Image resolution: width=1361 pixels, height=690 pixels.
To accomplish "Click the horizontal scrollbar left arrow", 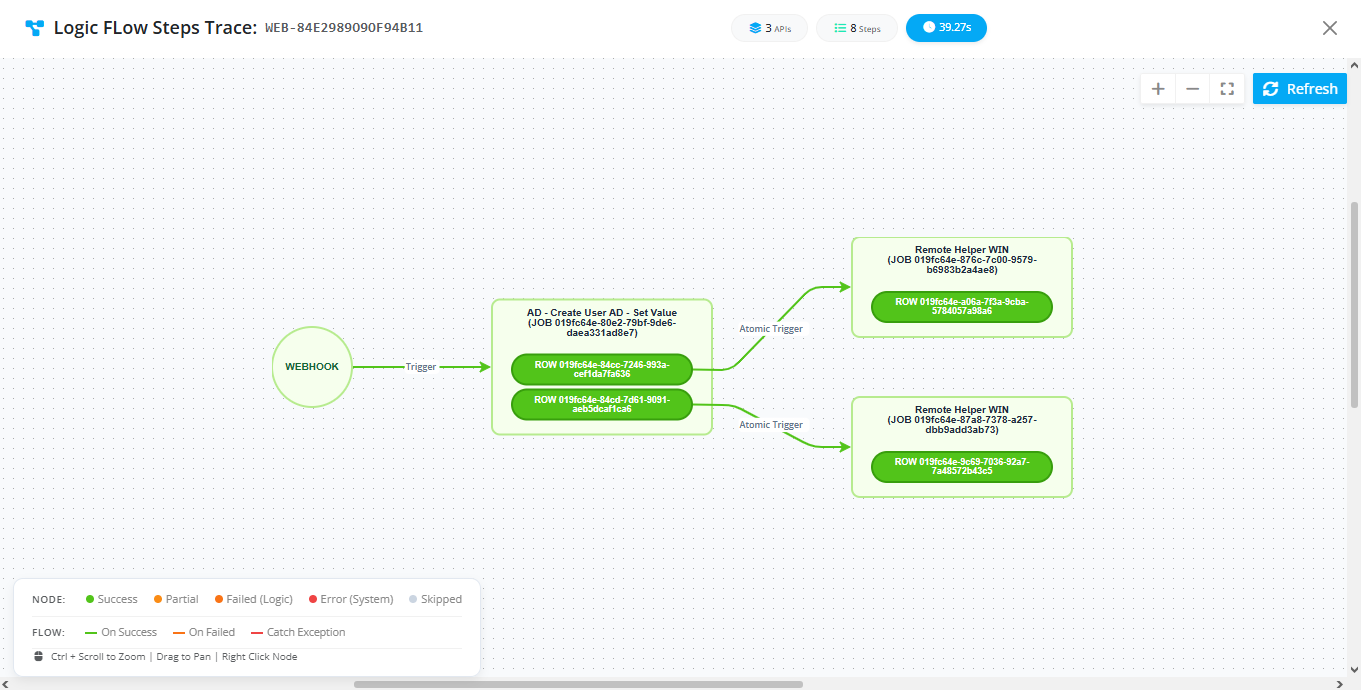I will click(x=5, y=685).
